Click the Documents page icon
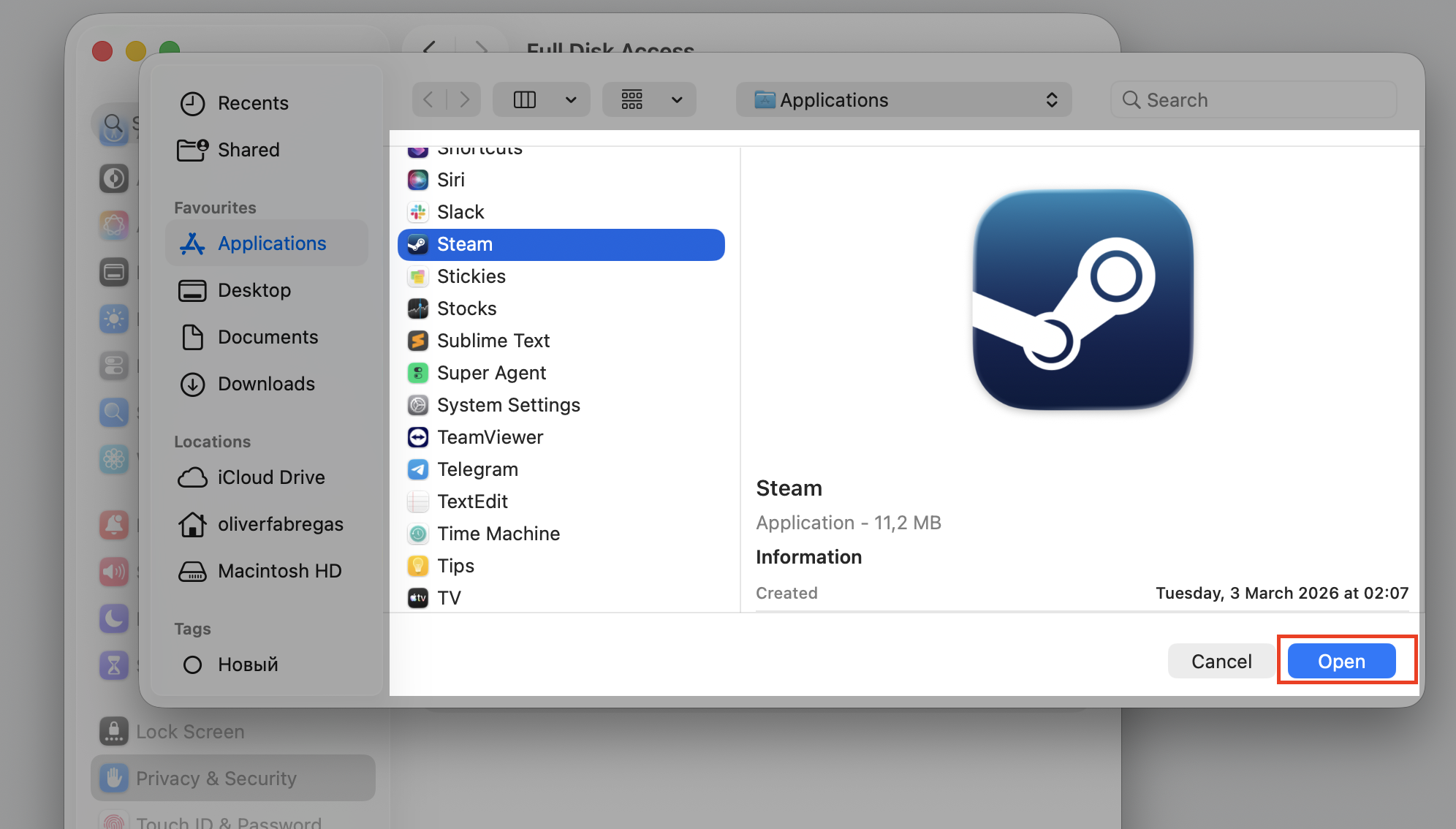1456x829 pixels. pos(192,337)
